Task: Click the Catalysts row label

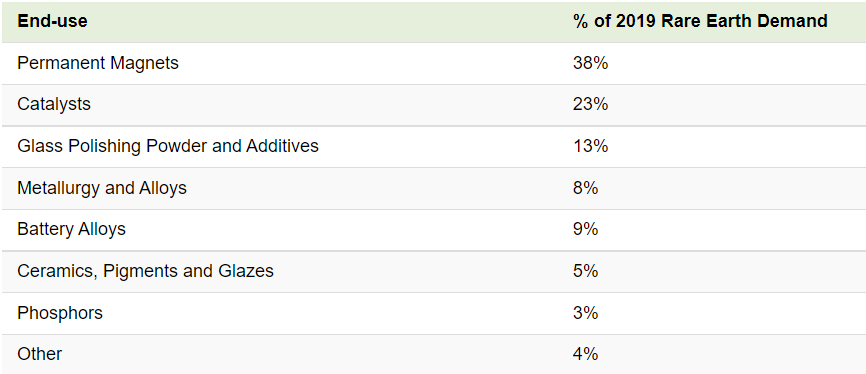Action: [x=54, y=104]
